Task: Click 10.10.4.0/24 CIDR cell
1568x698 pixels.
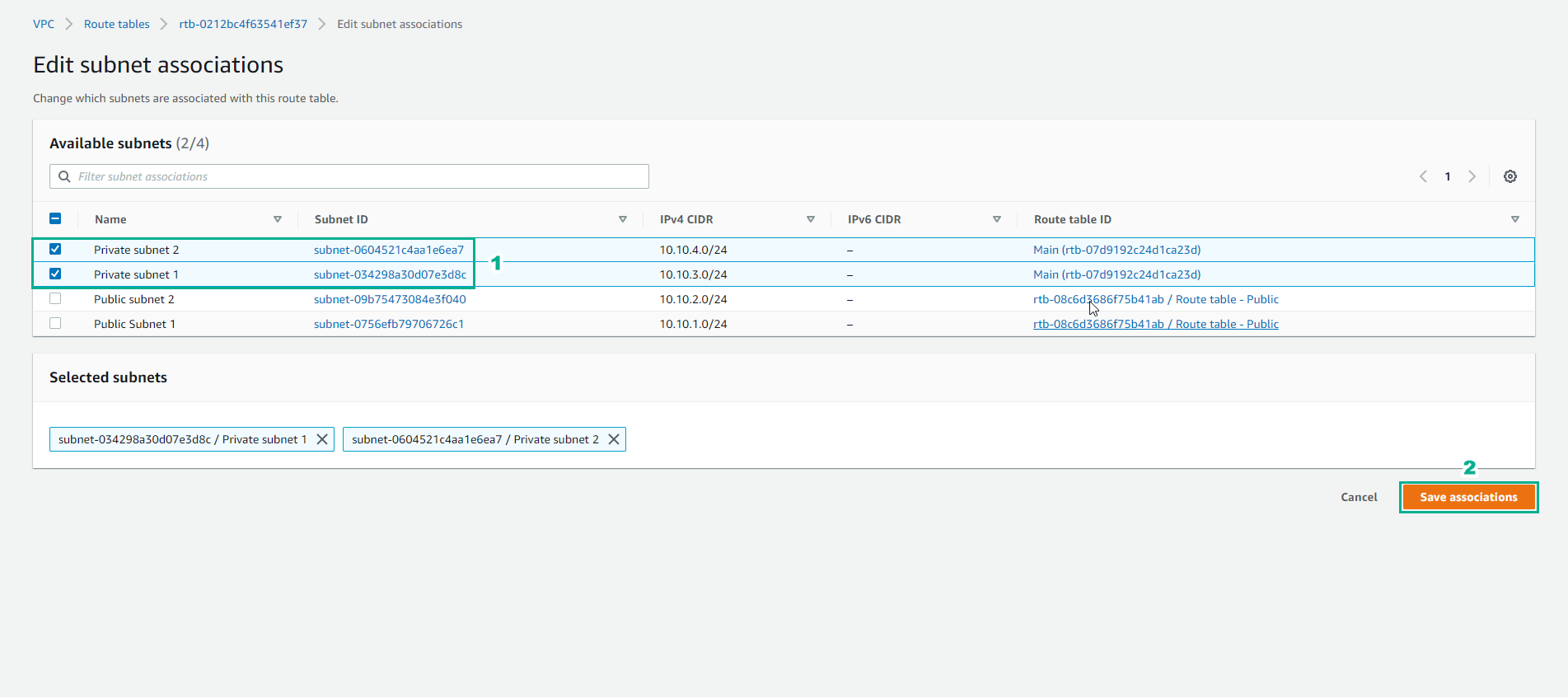Action: (x=694, y=250)
